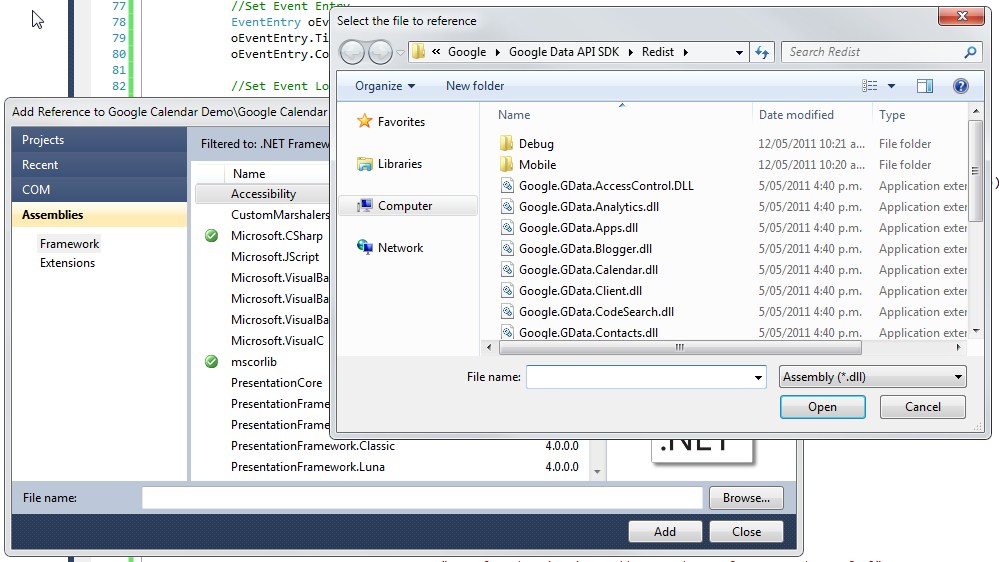Open the Organize dropdown menu
This screenshot has height=562, width=999.
click(x=385, y=86)
